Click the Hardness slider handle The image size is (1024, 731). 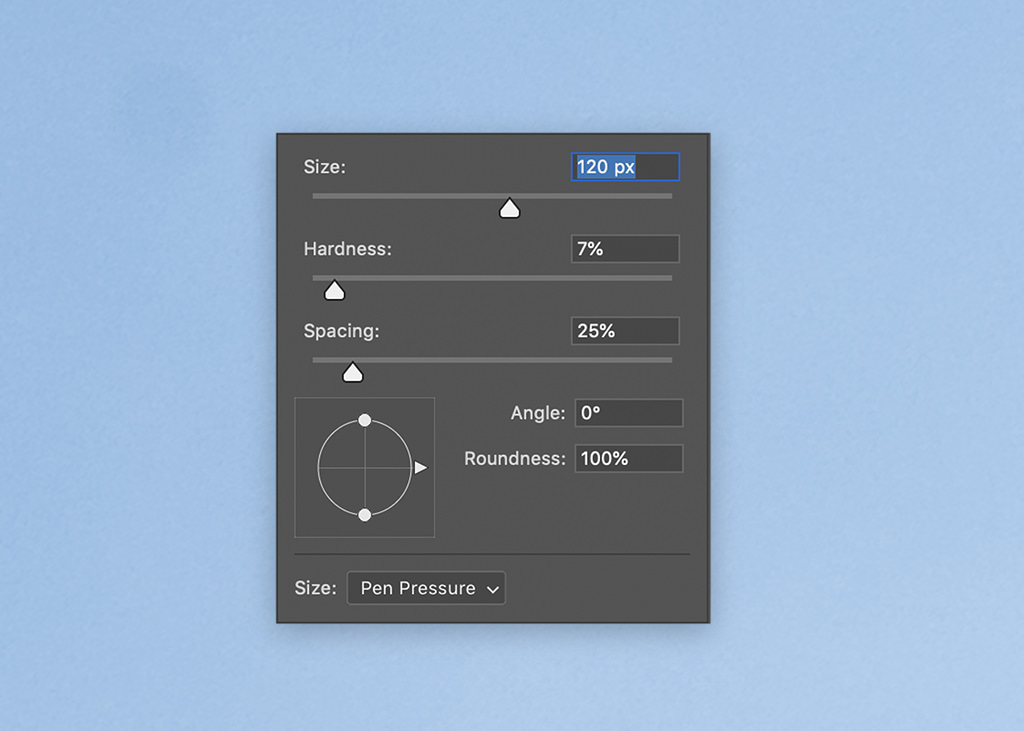[x=334, y=291]
